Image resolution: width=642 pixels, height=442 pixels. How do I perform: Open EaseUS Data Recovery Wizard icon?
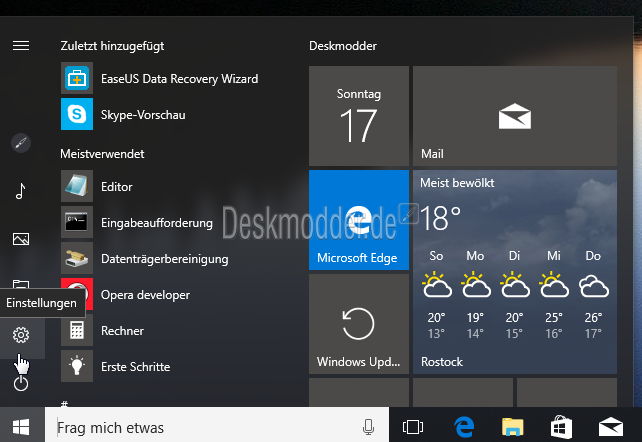[x=77, y=78]
